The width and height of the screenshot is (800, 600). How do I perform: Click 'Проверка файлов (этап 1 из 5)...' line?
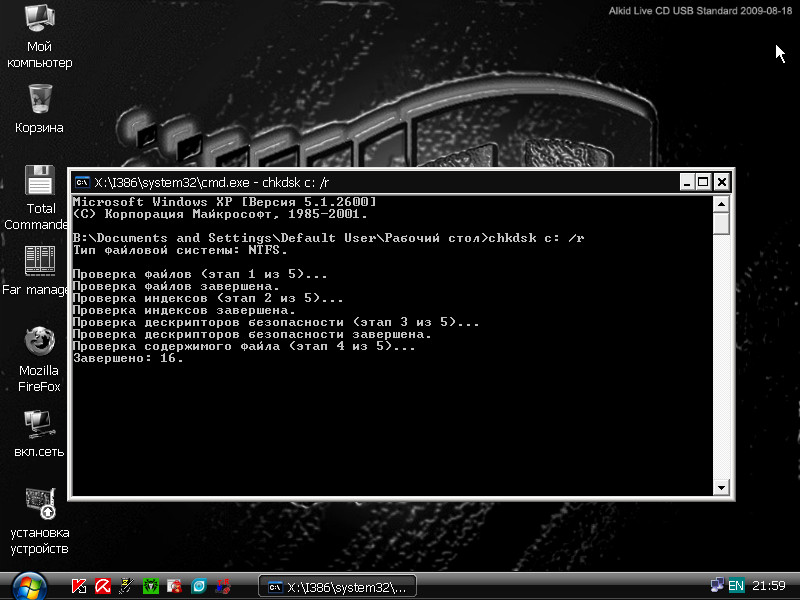(200, 274)
